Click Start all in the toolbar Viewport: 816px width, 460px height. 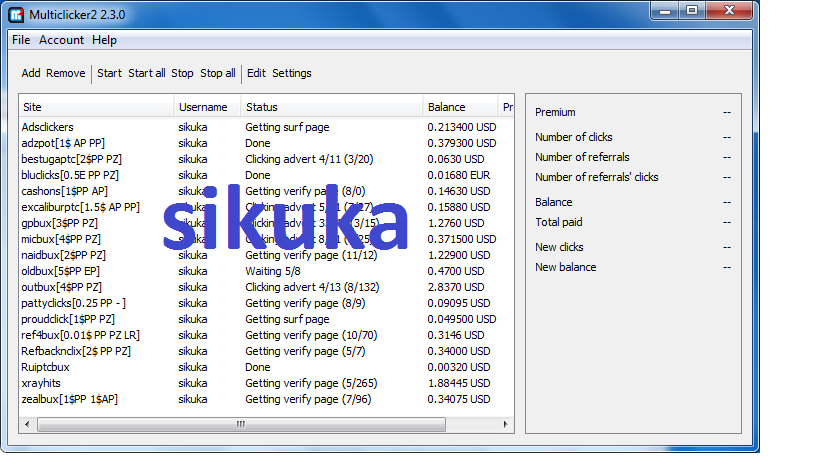pyautogui.click(x=147, y=73)
